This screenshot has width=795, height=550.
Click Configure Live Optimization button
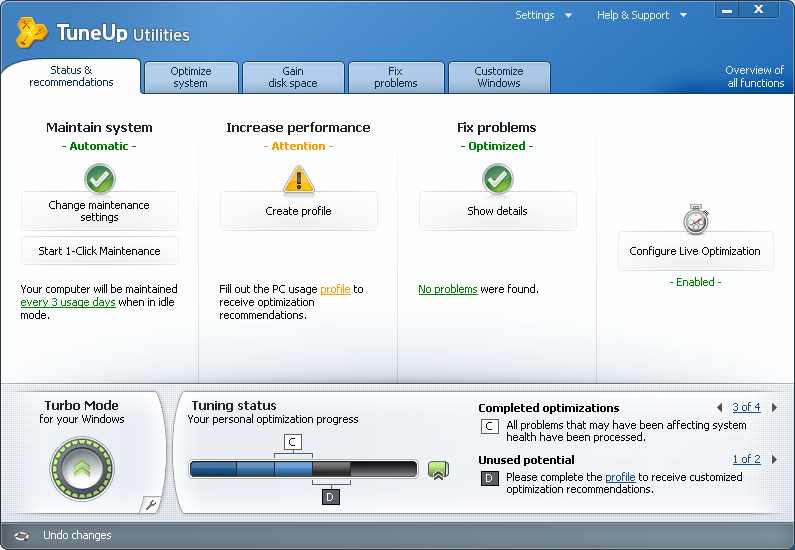695,251
